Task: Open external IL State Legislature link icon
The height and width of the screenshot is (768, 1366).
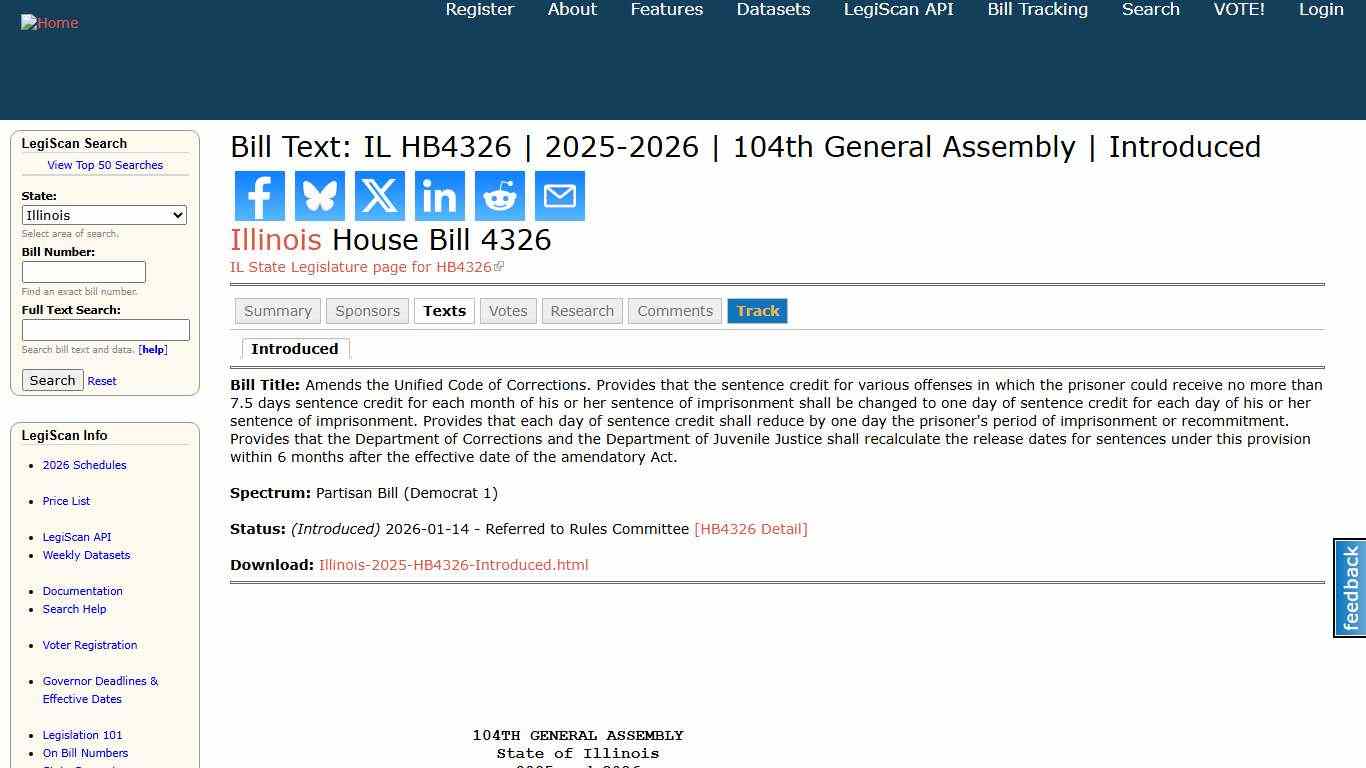Action: click(499, 265)
